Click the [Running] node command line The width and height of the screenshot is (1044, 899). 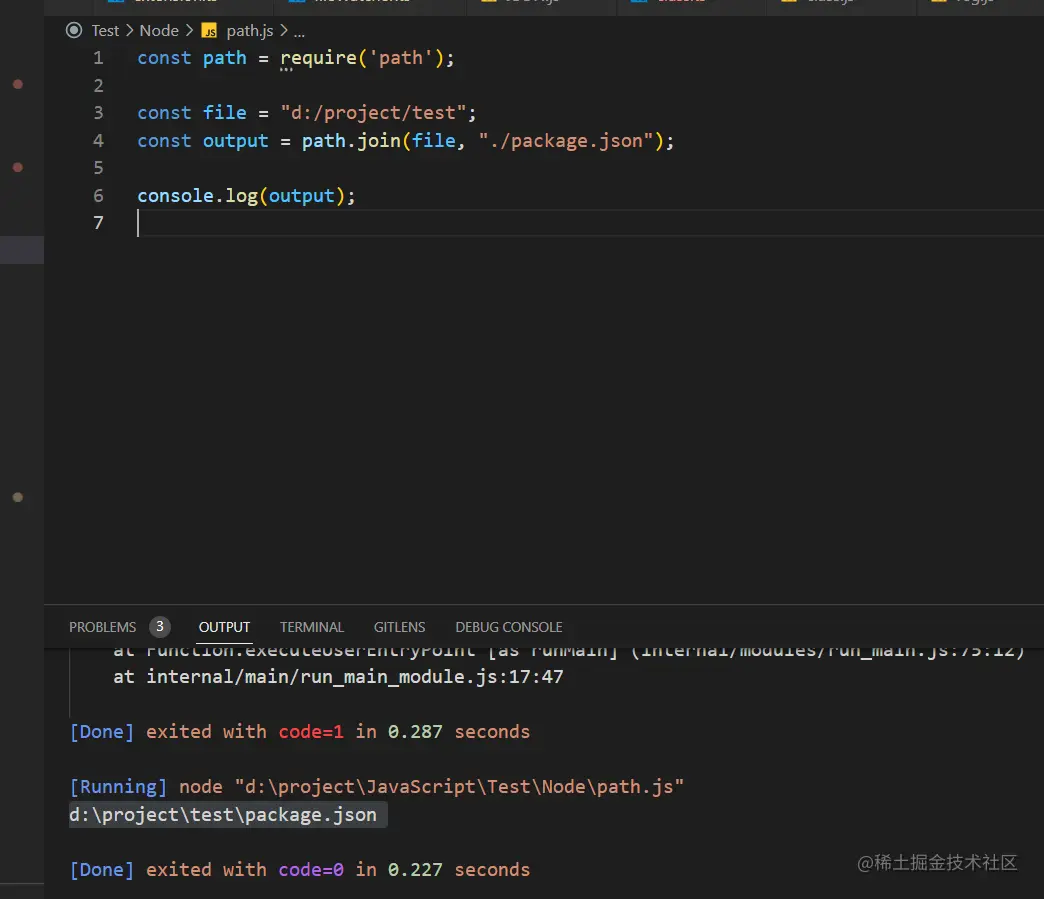[376, 787]
